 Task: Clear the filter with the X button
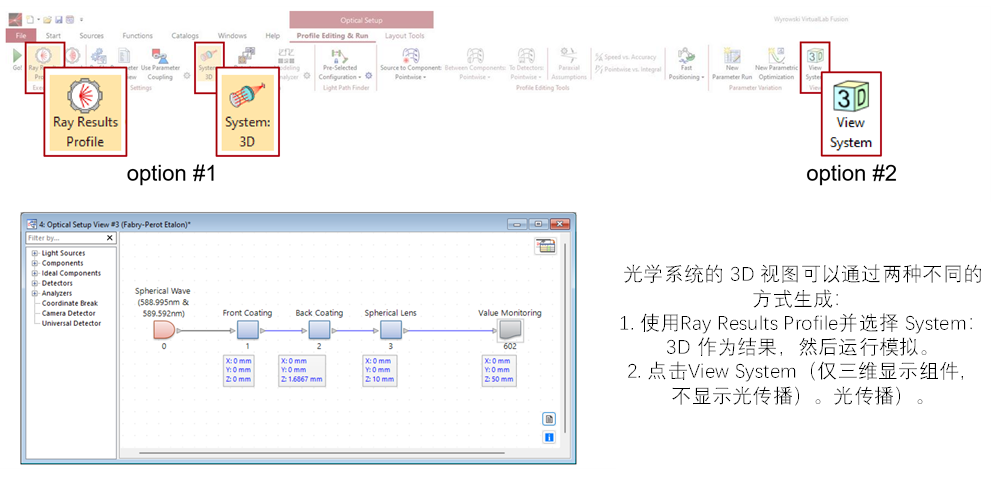click(110, 238)
